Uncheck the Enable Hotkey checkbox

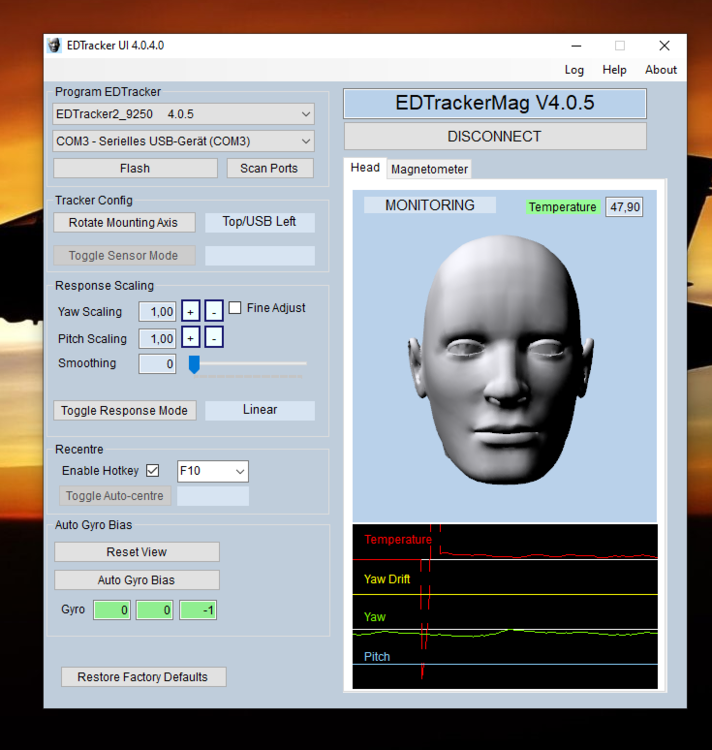click(x=153, y=471)
